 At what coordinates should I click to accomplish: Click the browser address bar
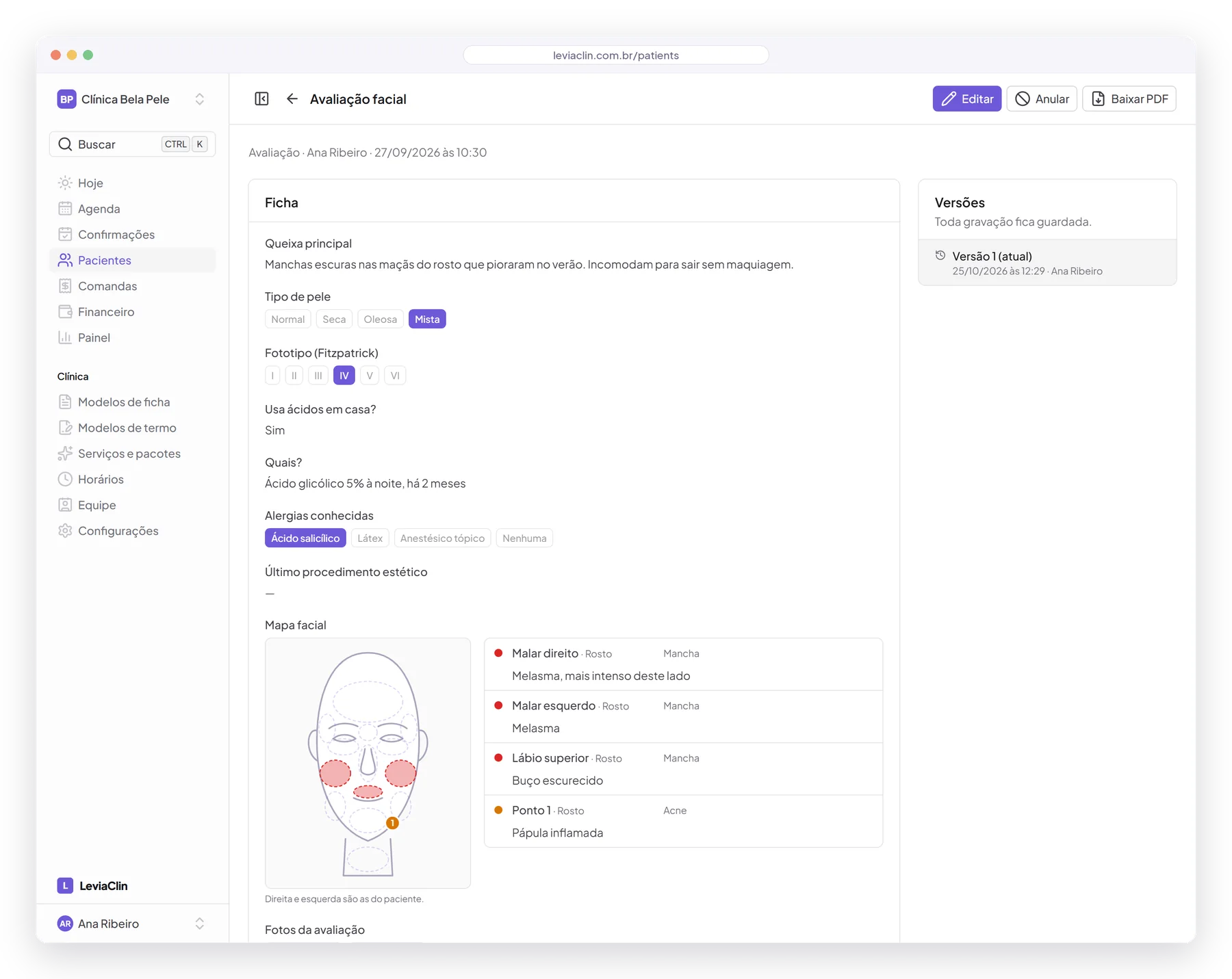click(x=616, y=55)
